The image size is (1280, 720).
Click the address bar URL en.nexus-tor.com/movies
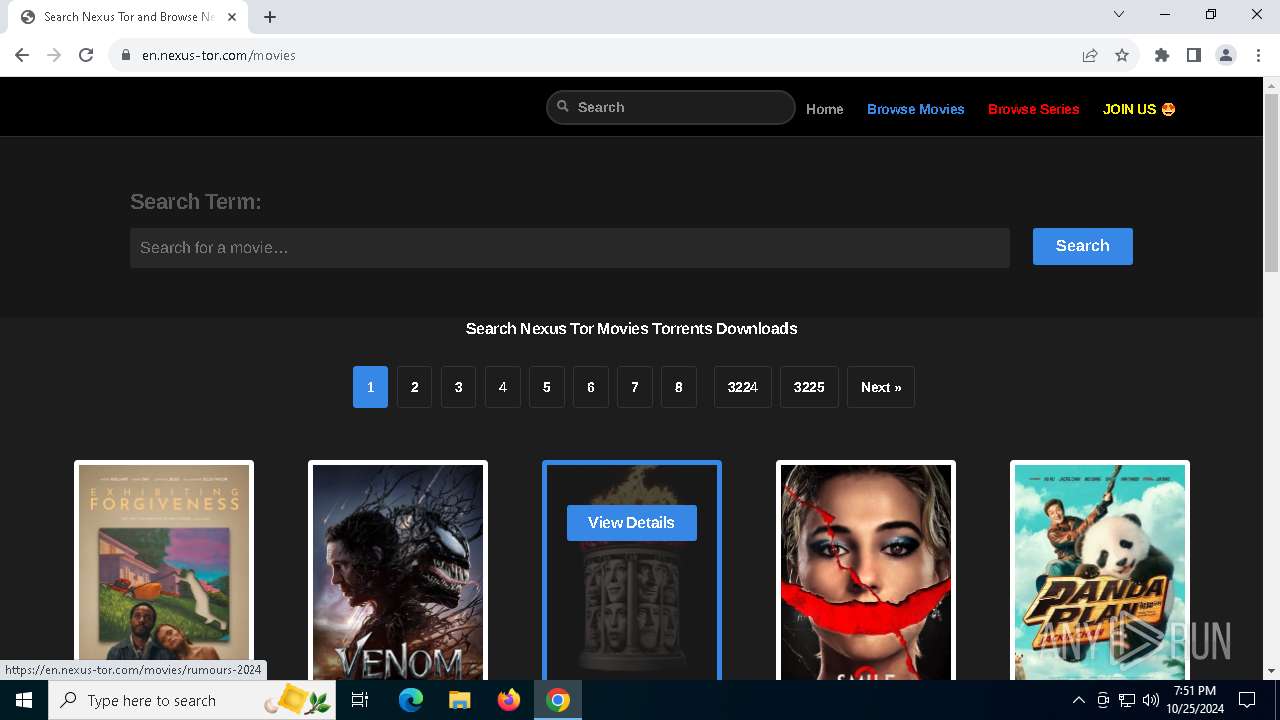pyautogui.click(x=219, y=56)
